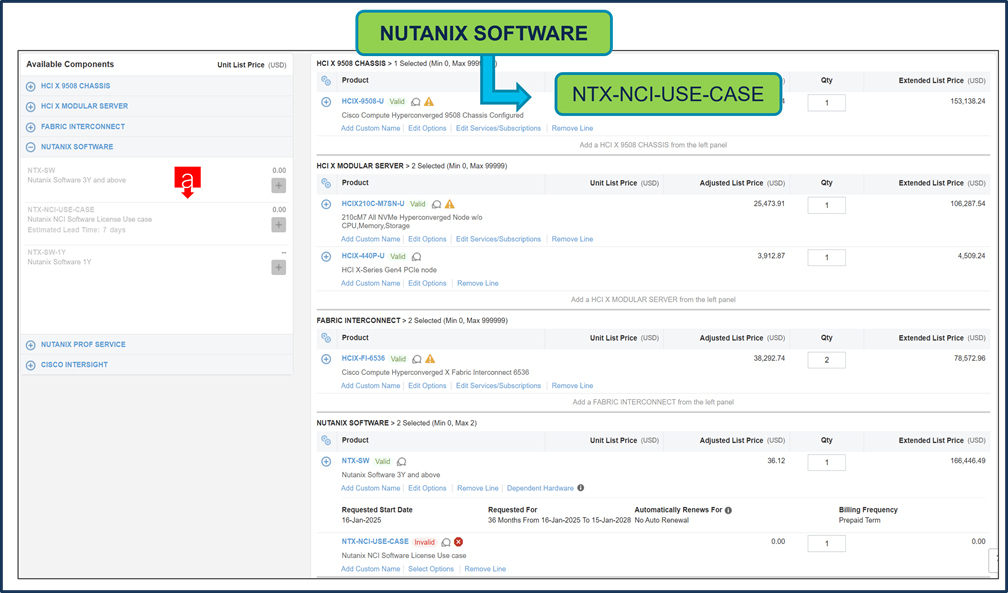The image size is (1008, 593).
Task: Click group icon in FABRIC INTERCONNECT header
Action: (x=326, y=338)
